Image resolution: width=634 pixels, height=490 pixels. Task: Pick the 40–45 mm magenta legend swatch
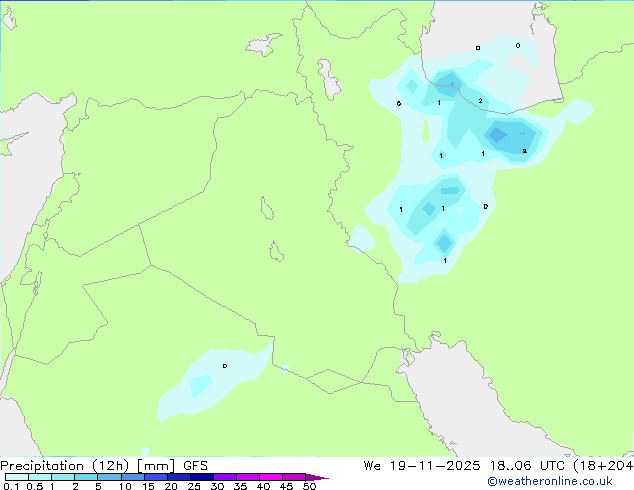(x=271, y=477)
